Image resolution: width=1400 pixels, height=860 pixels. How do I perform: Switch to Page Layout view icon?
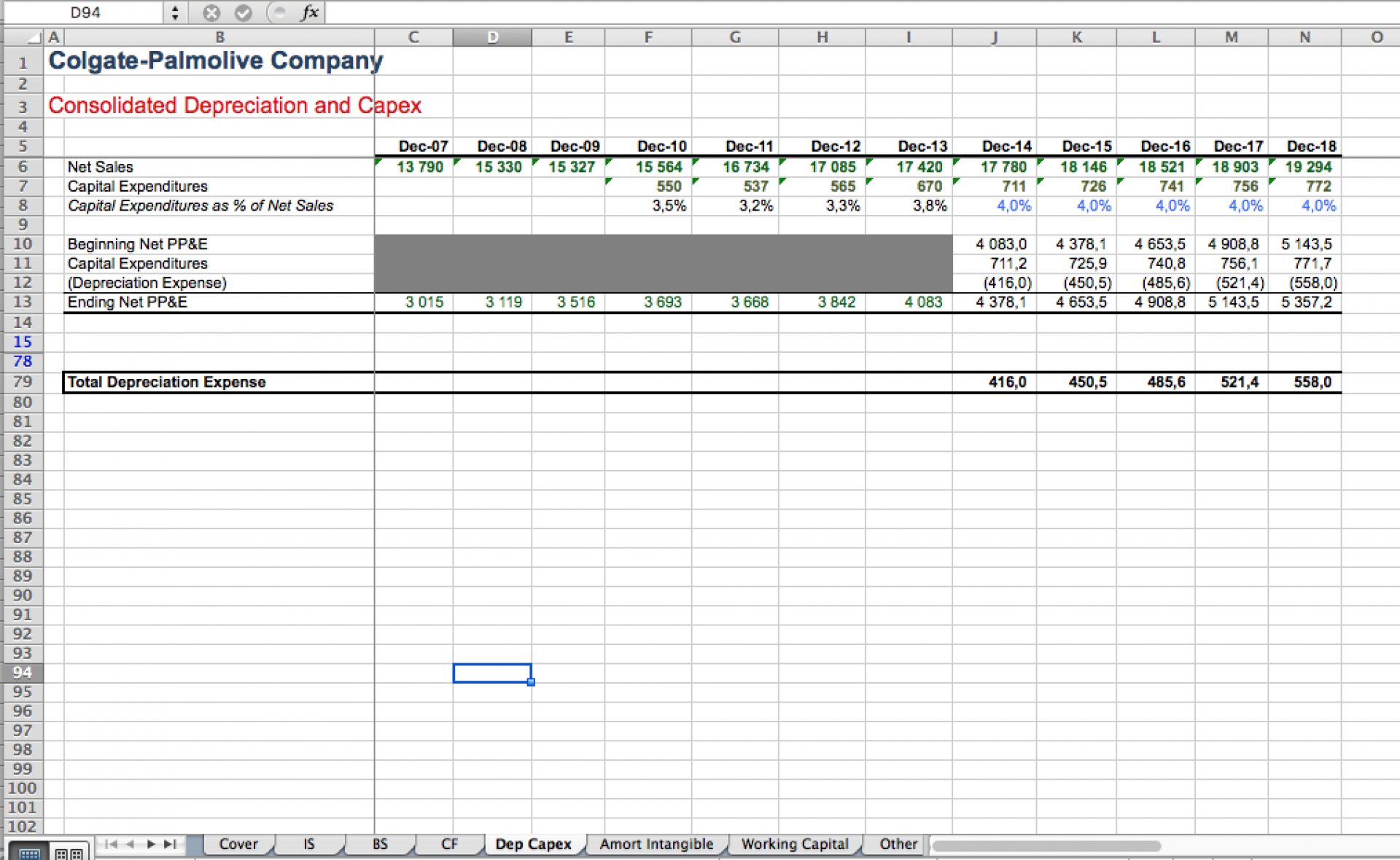tap(69, 852)
